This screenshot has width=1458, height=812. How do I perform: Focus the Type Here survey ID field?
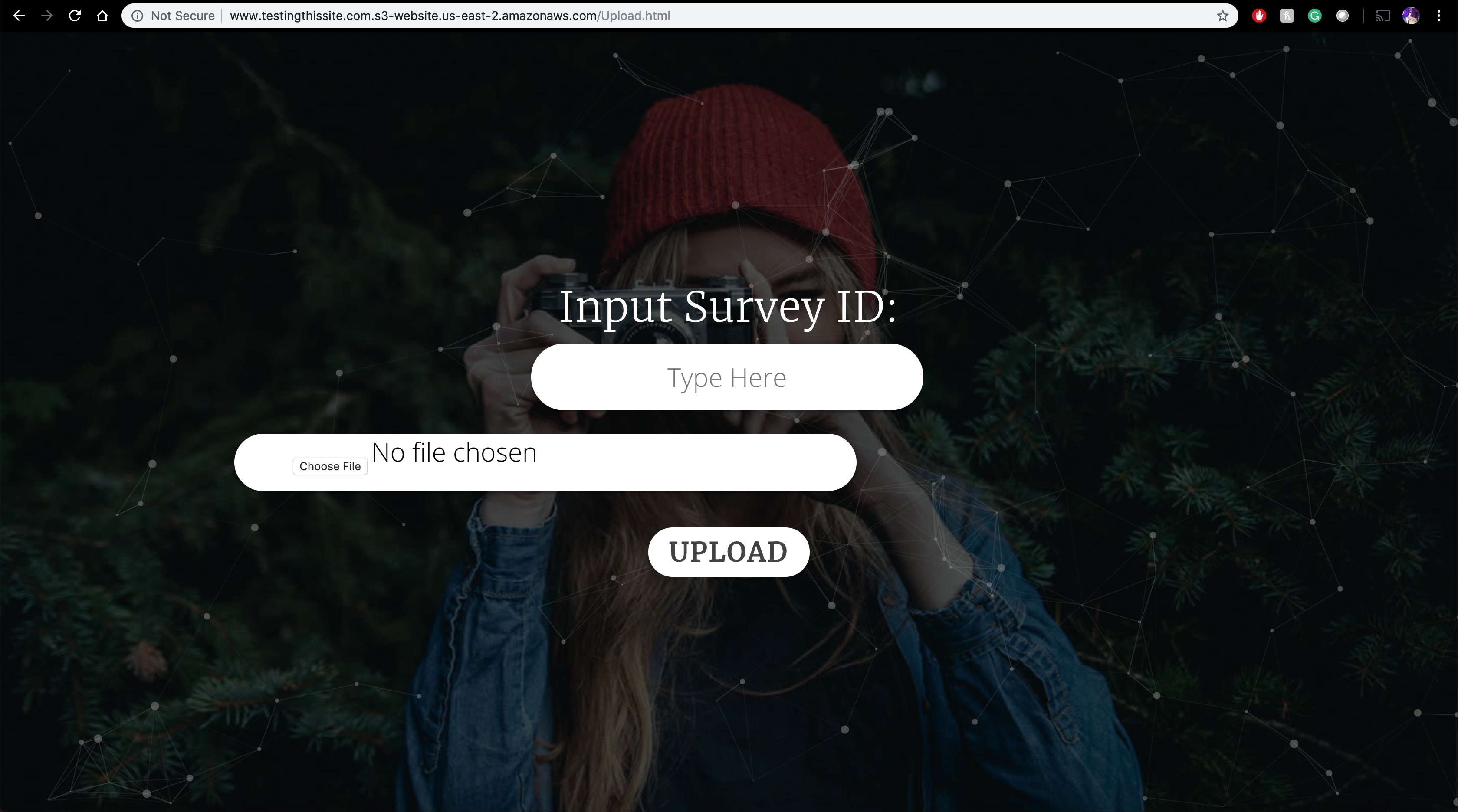click(727, 377)
